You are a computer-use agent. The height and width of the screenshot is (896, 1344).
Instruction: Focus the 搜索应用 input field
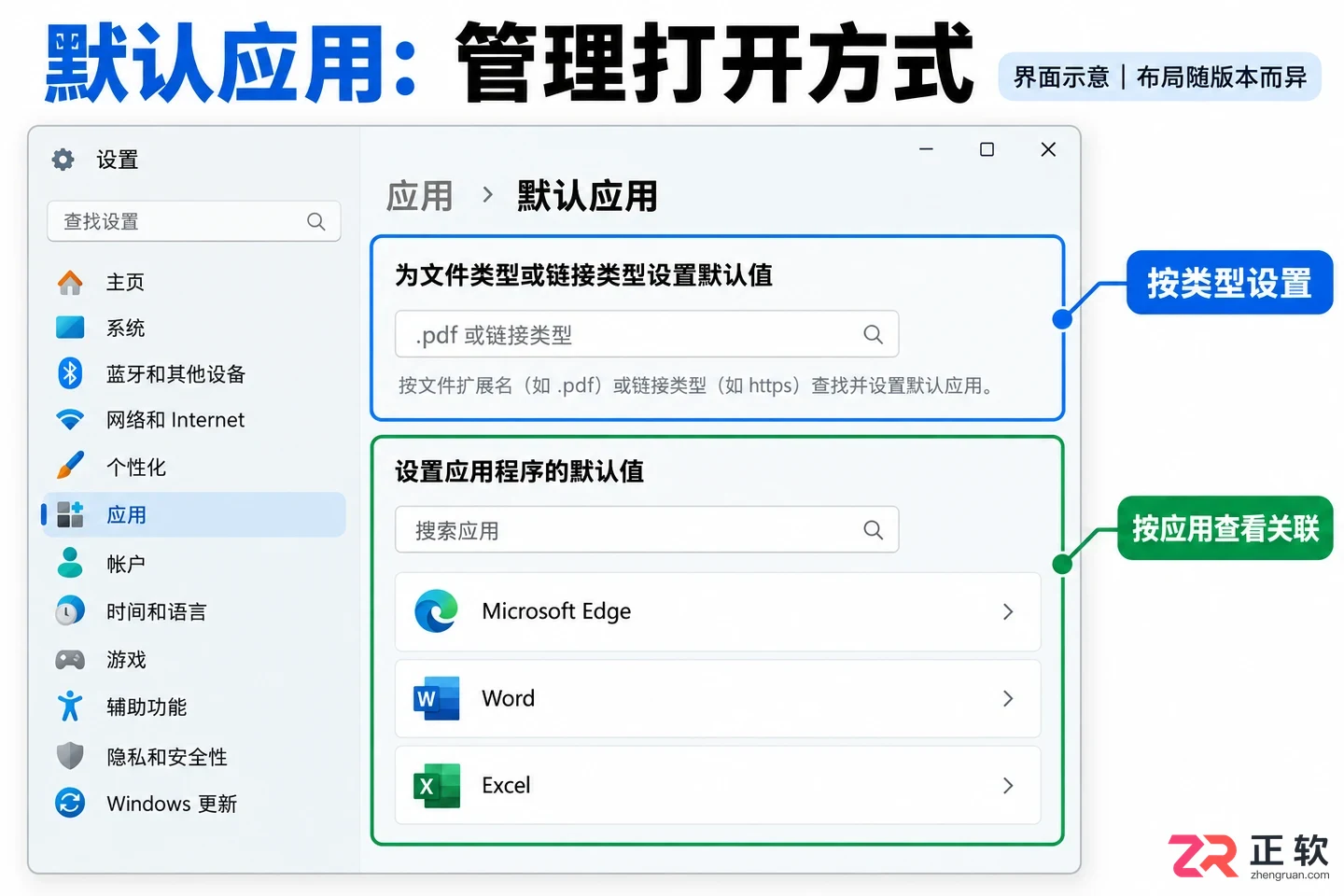coord(647,530)
